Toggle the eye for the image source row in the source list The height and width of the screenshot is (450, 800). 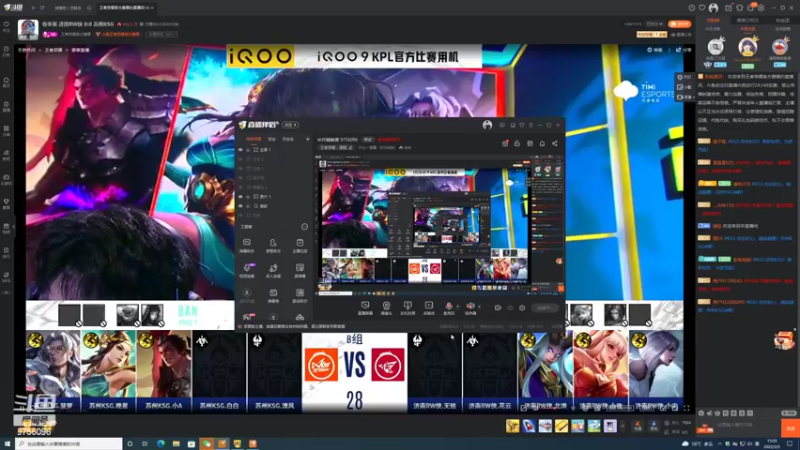click(240, 196)
